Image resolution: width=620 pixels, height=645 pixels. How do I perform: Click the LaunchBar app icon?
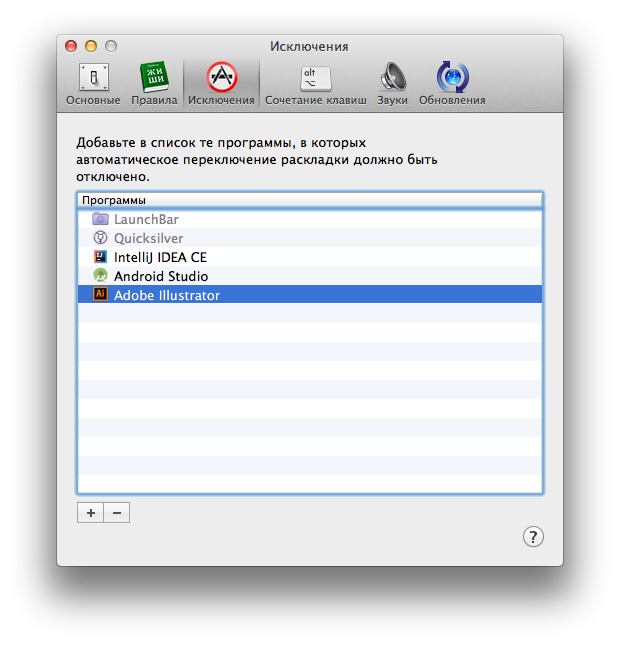tap(100, 219)
